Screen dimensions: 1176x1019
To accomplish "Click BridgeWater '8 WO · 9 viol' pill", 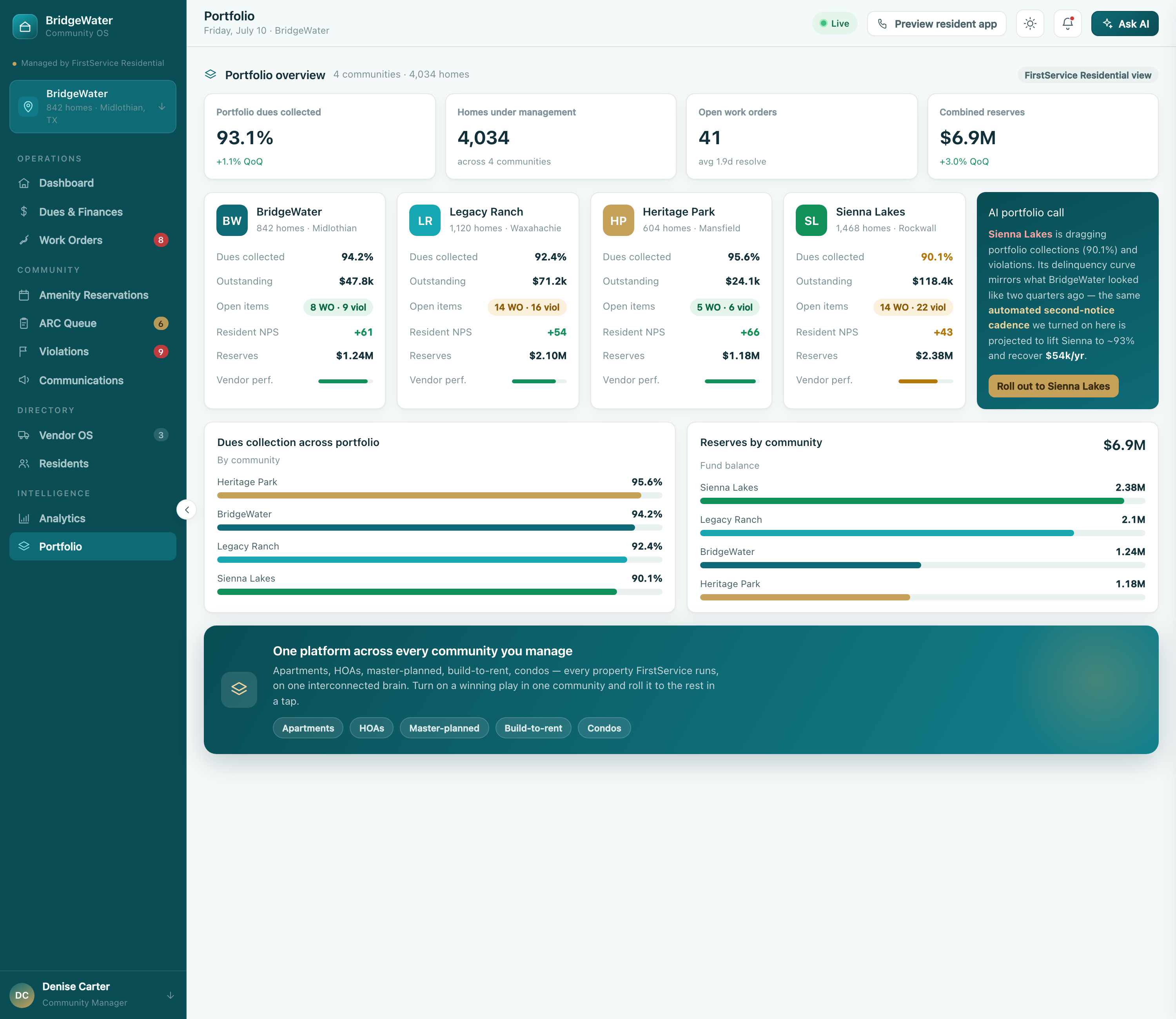I will tap(338, 307).
